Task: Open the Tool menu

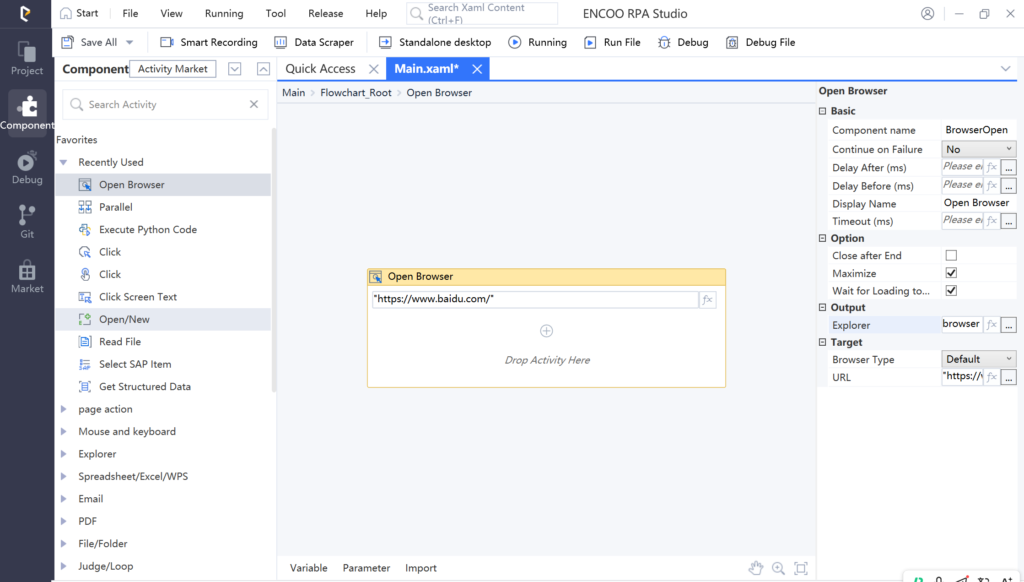Action: pyautogui.click(x=276, y=13)
